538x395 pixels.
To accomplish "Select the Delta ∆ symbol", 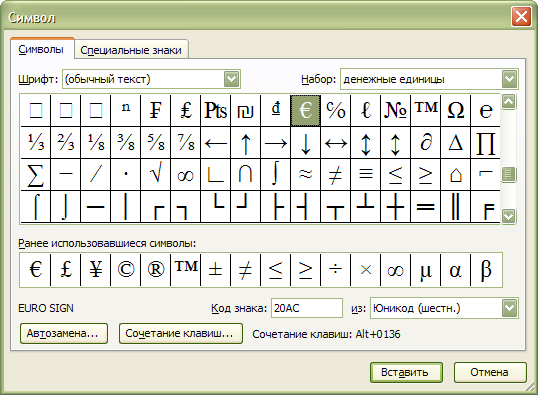I will coord(456,142).
